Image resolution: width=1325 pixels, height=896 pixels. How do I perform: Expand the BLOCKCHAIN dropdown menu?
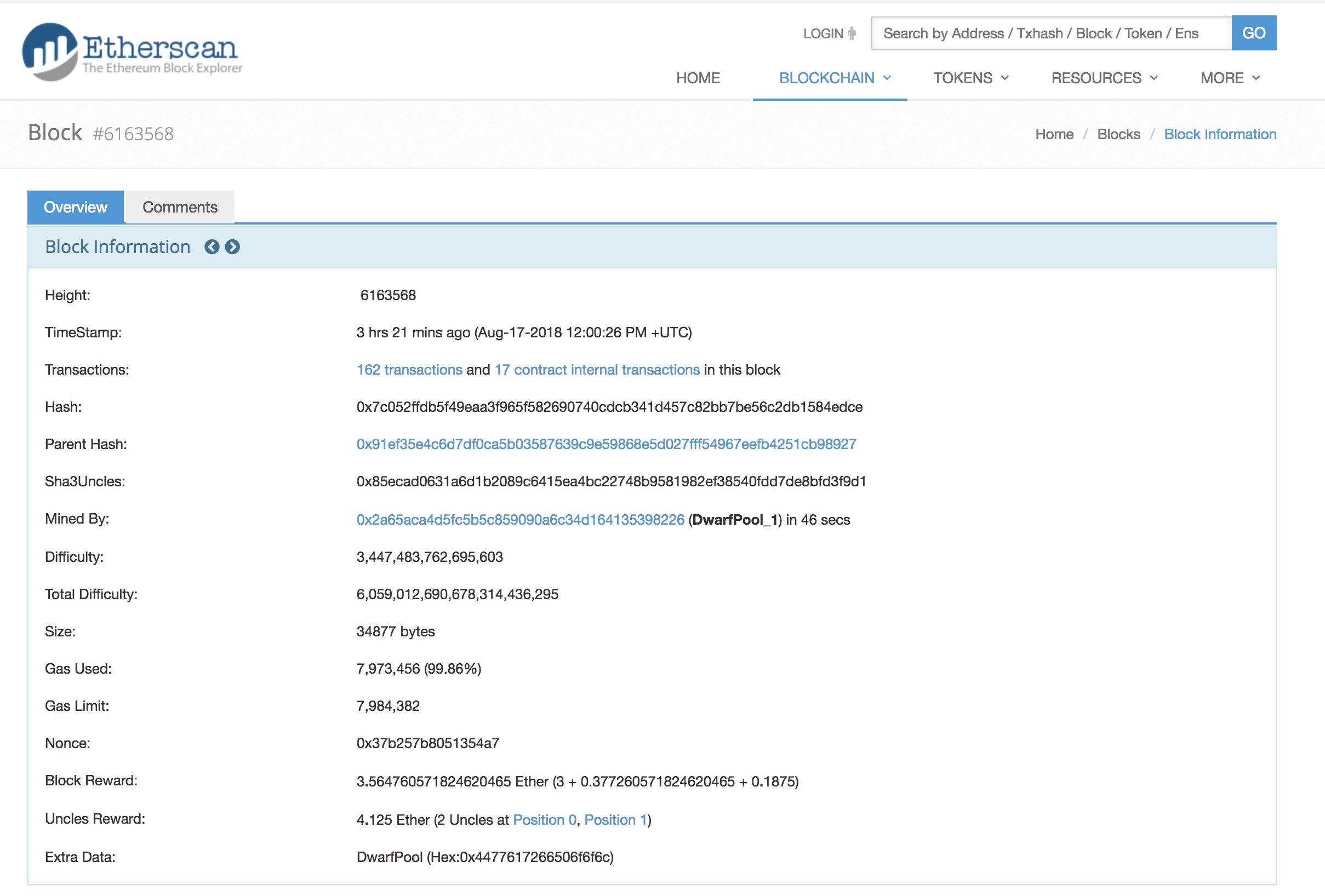pyautogui.click(x=834, y=78)
